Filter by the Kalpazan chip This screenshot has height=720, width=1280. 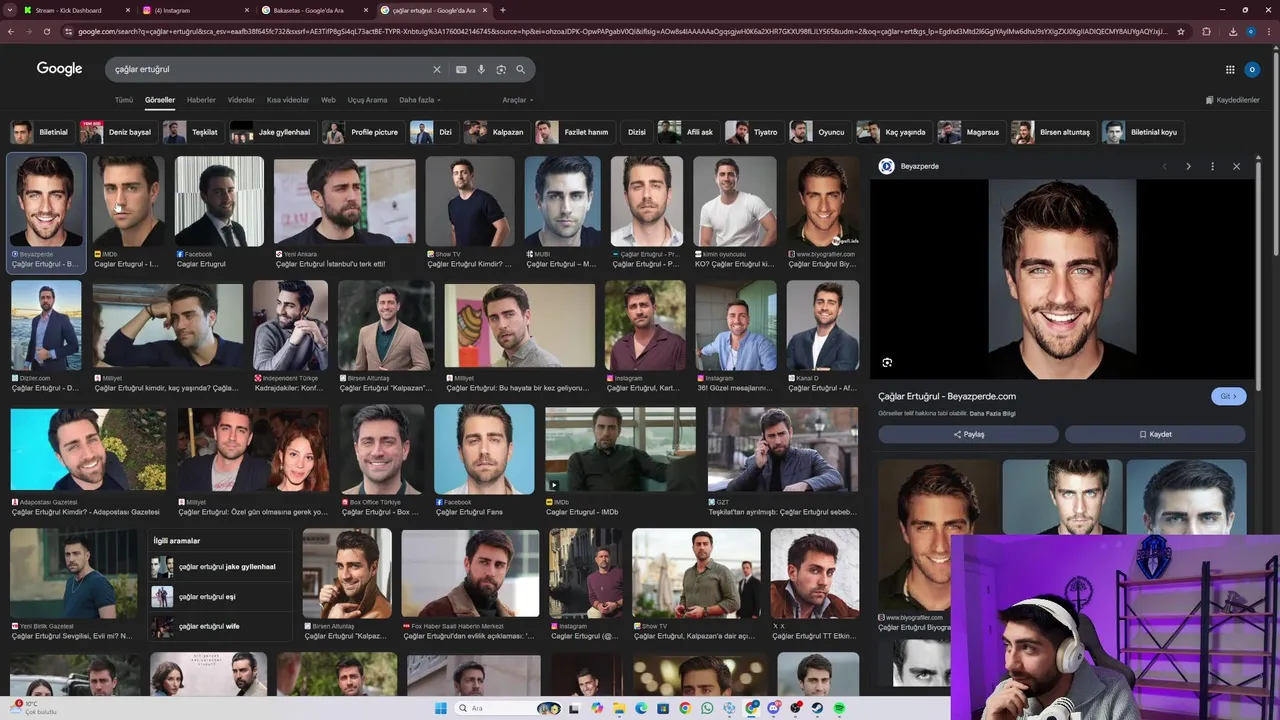coord(497,132)
